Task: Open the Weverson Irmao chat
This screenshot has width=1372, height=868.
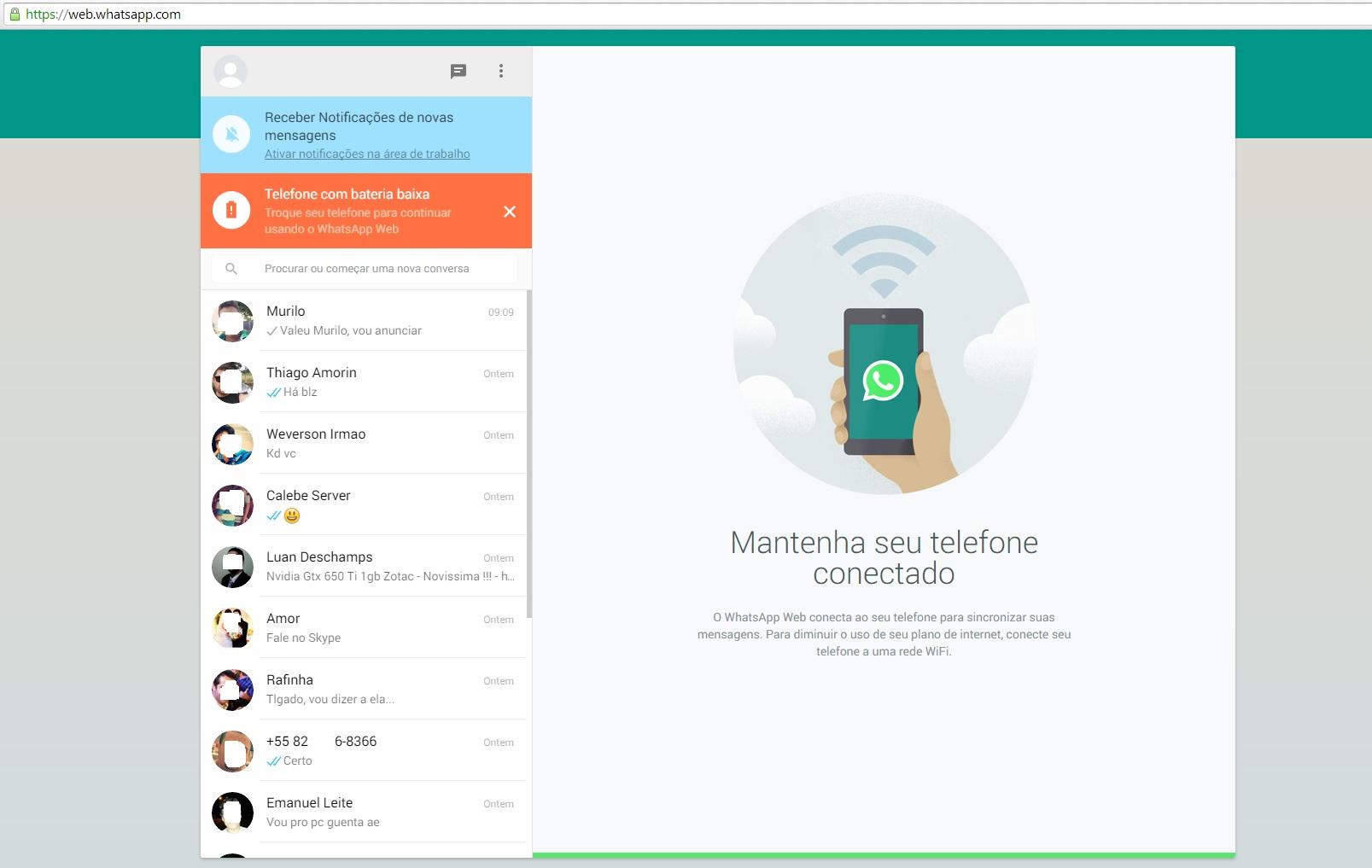Action: tap(365, 443)
